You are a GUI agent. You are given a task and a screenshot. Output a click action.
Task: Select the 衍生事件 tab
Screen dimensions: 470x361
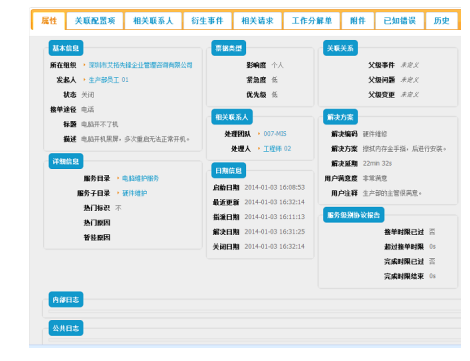[x=207, y=21]
